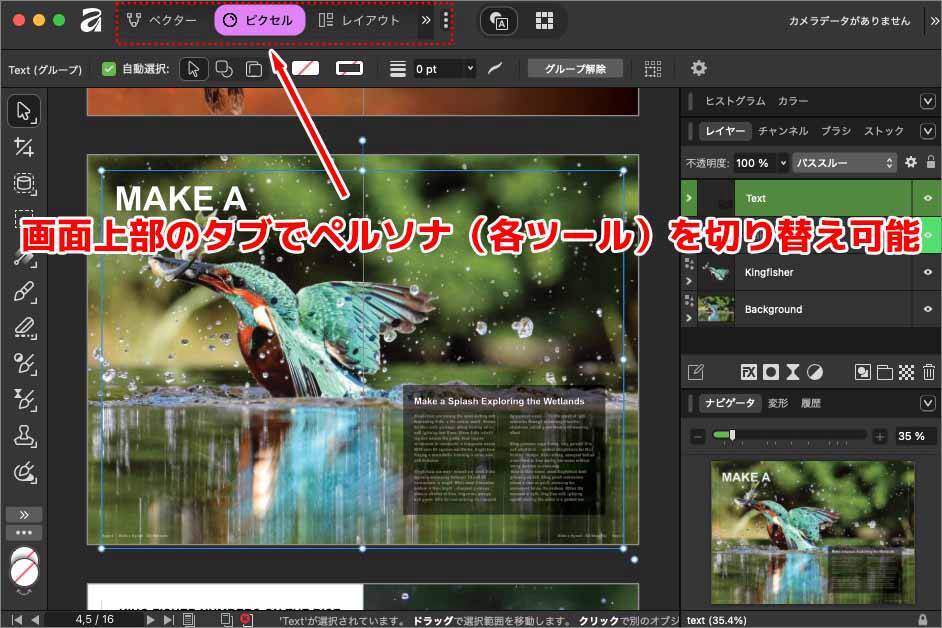Click the 履歴 panel label
The height and width of the screenshot is (628, 942).
[x=810, y=403]
